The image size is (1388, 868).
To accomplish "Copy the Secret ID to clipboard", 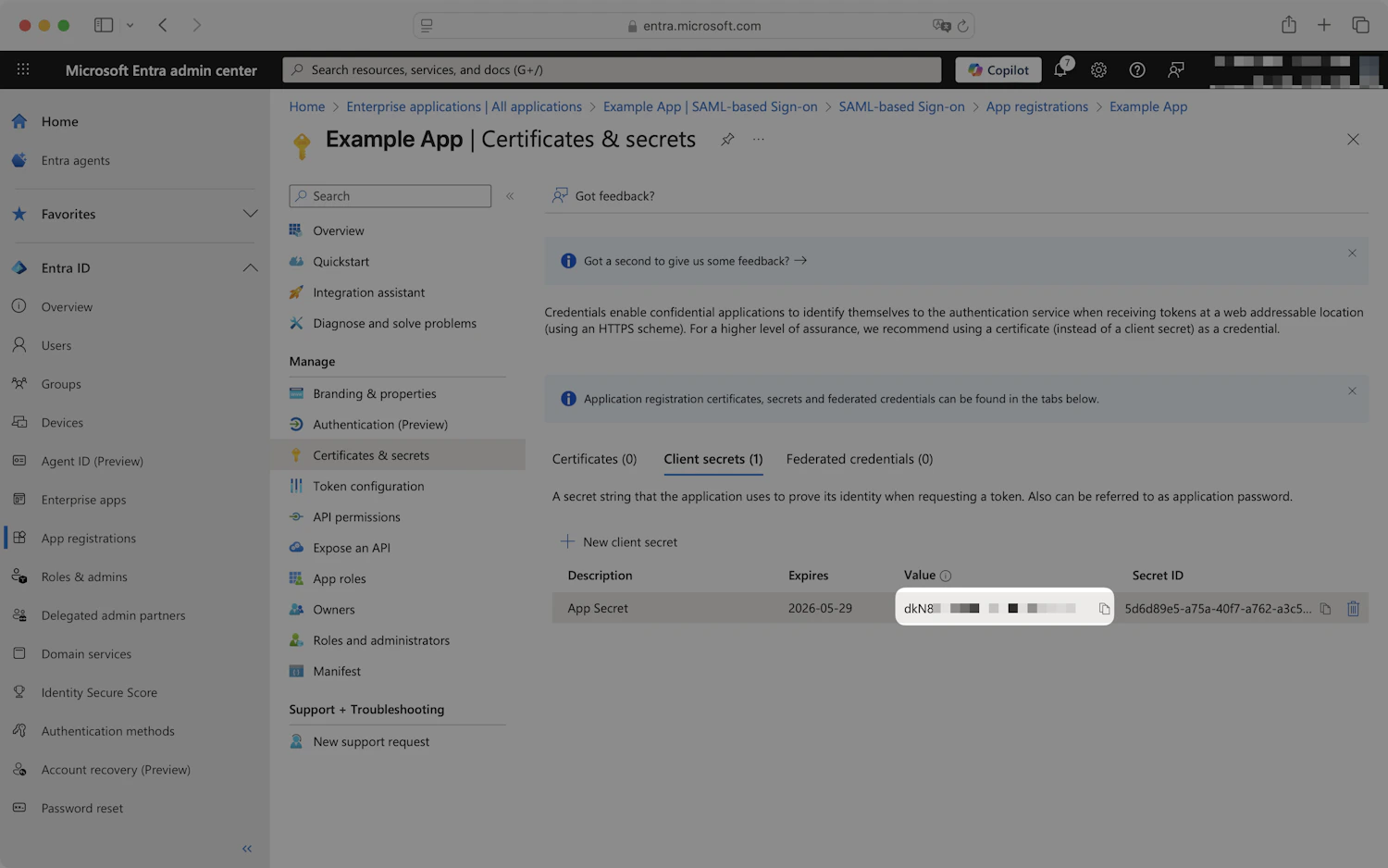I will [x=1325, y=609].
